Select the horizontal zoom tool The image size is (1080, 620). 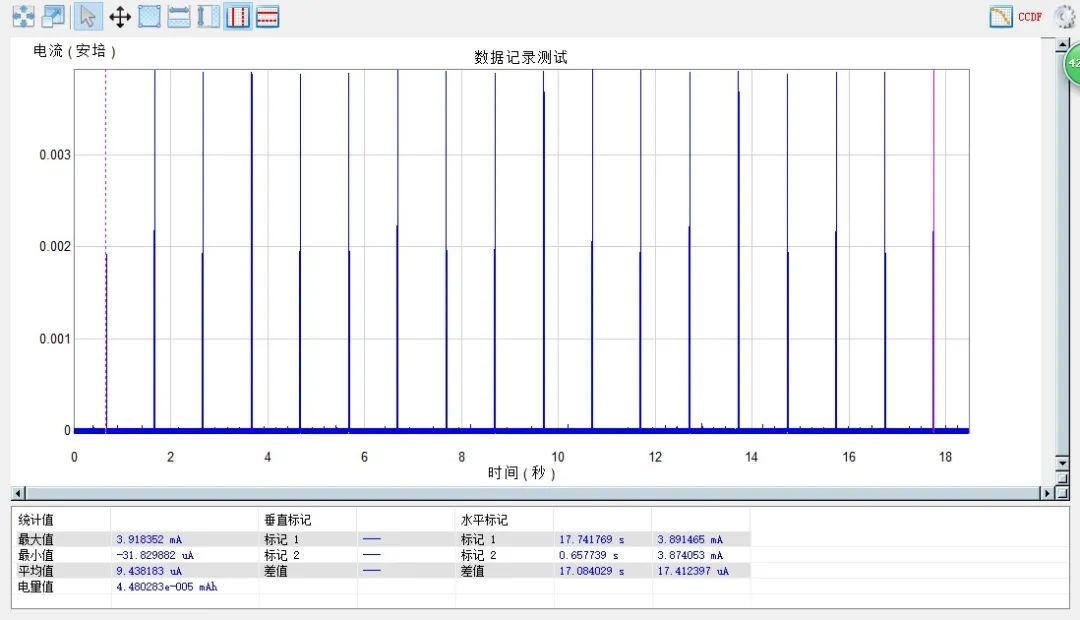179,17
